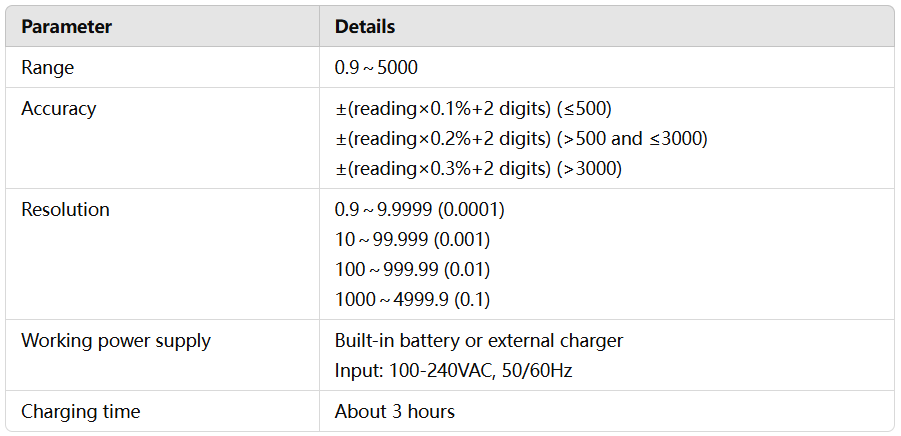901x436 pixels.
Task: Select the Charging time label
Action: click(80, 412)
